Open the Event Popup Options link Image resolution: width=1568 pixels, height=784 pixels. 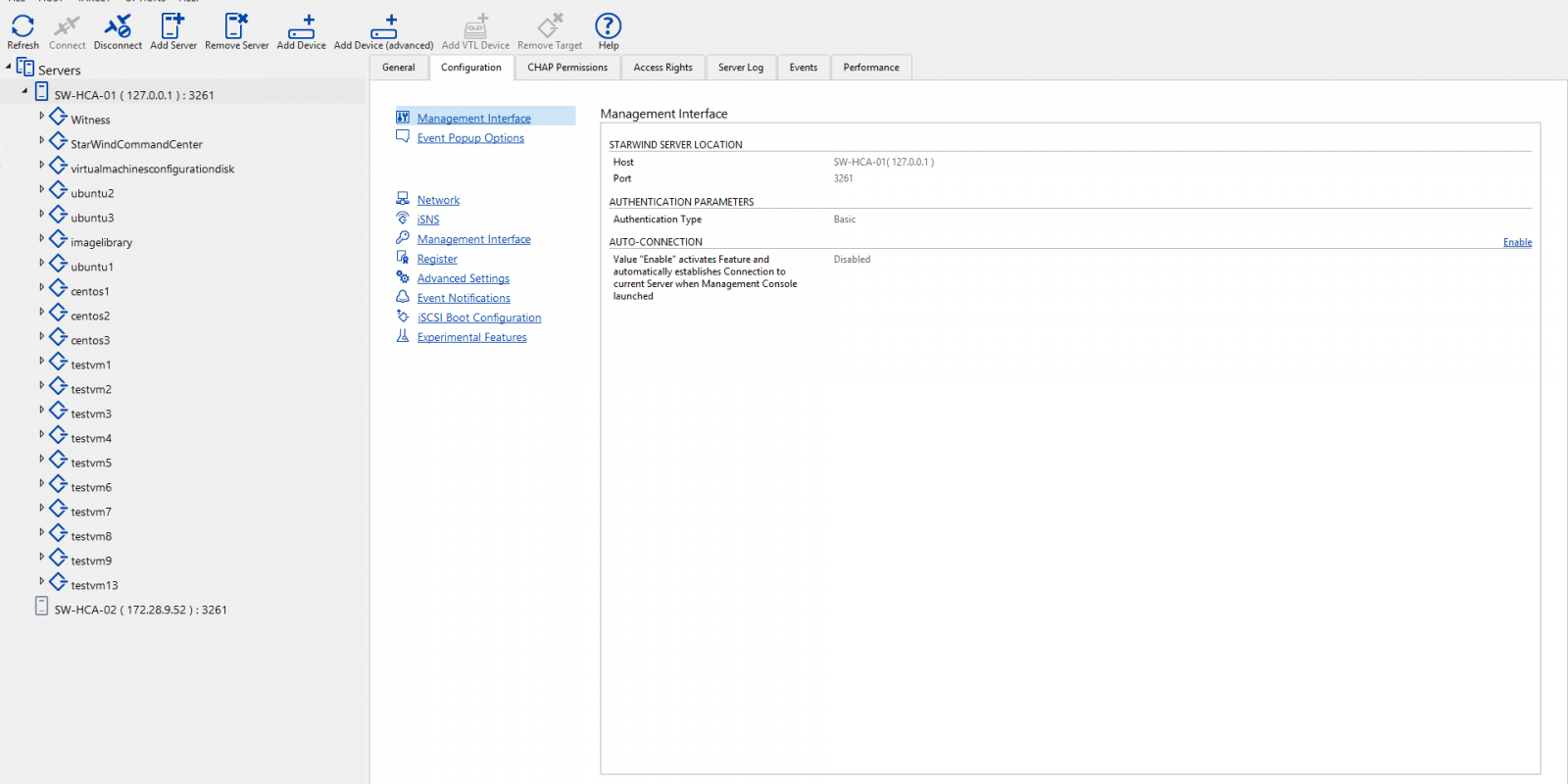470,138
